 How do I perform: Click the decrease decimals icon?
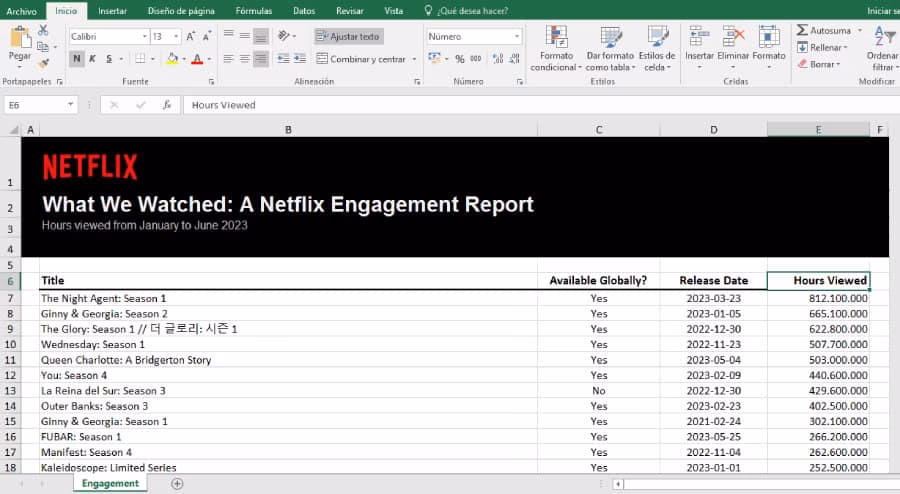514,59
